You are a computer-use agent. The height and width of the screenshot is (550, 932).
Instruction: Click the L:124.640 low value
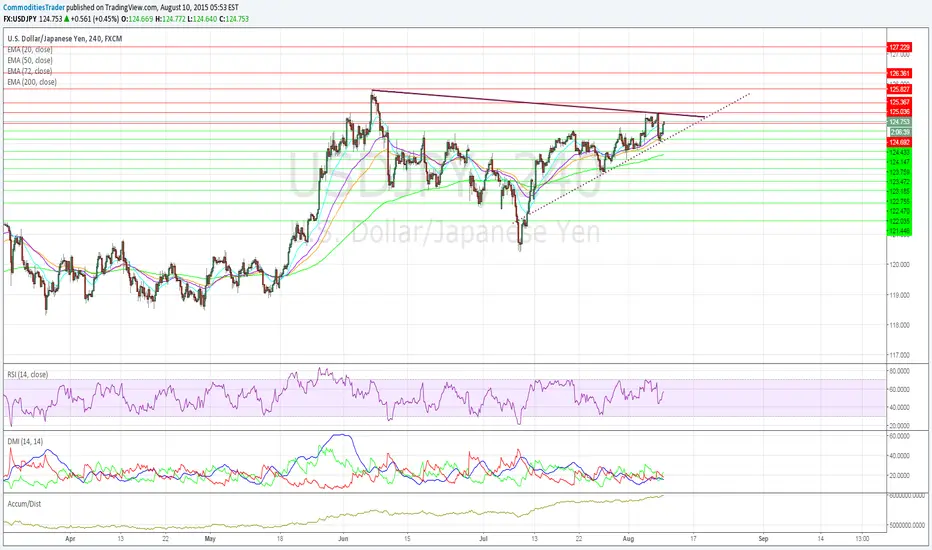(x=201, y=19)
